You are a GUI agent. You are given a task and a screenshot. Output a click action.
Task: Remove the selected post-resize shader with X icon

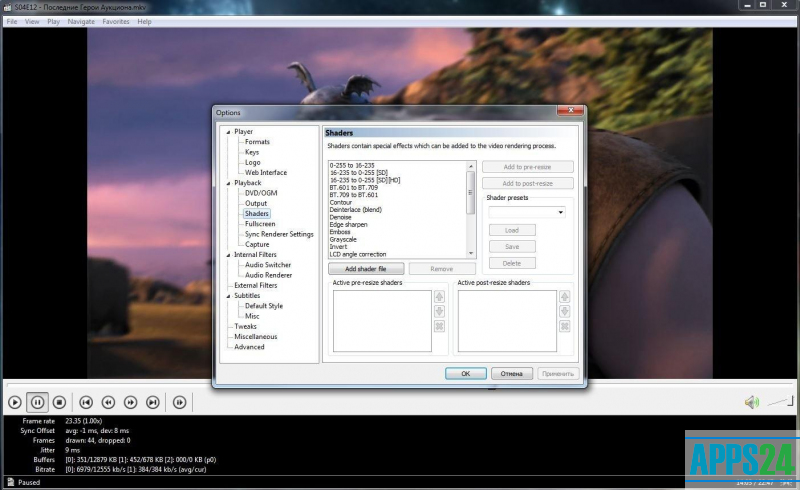(x=565, y=326)
